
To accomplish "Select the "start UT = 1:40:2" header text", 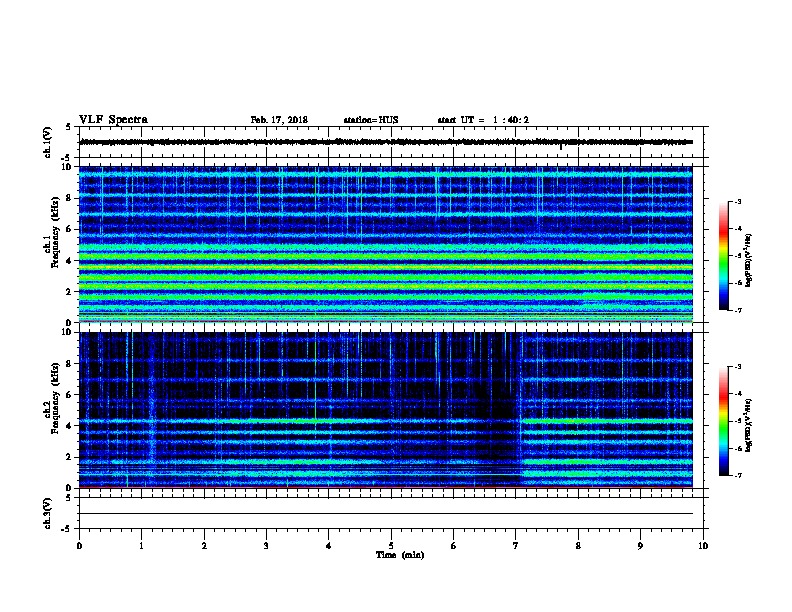I will tap(483, 120).
